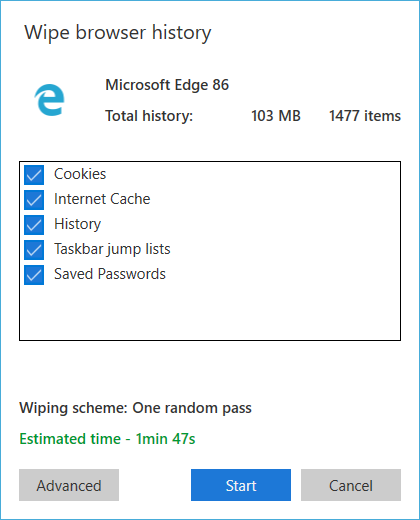Image resolution: width=420 pixels, height=520 pixels.
Task: Toggle the History checkbox
Action: tap(34, 225)
